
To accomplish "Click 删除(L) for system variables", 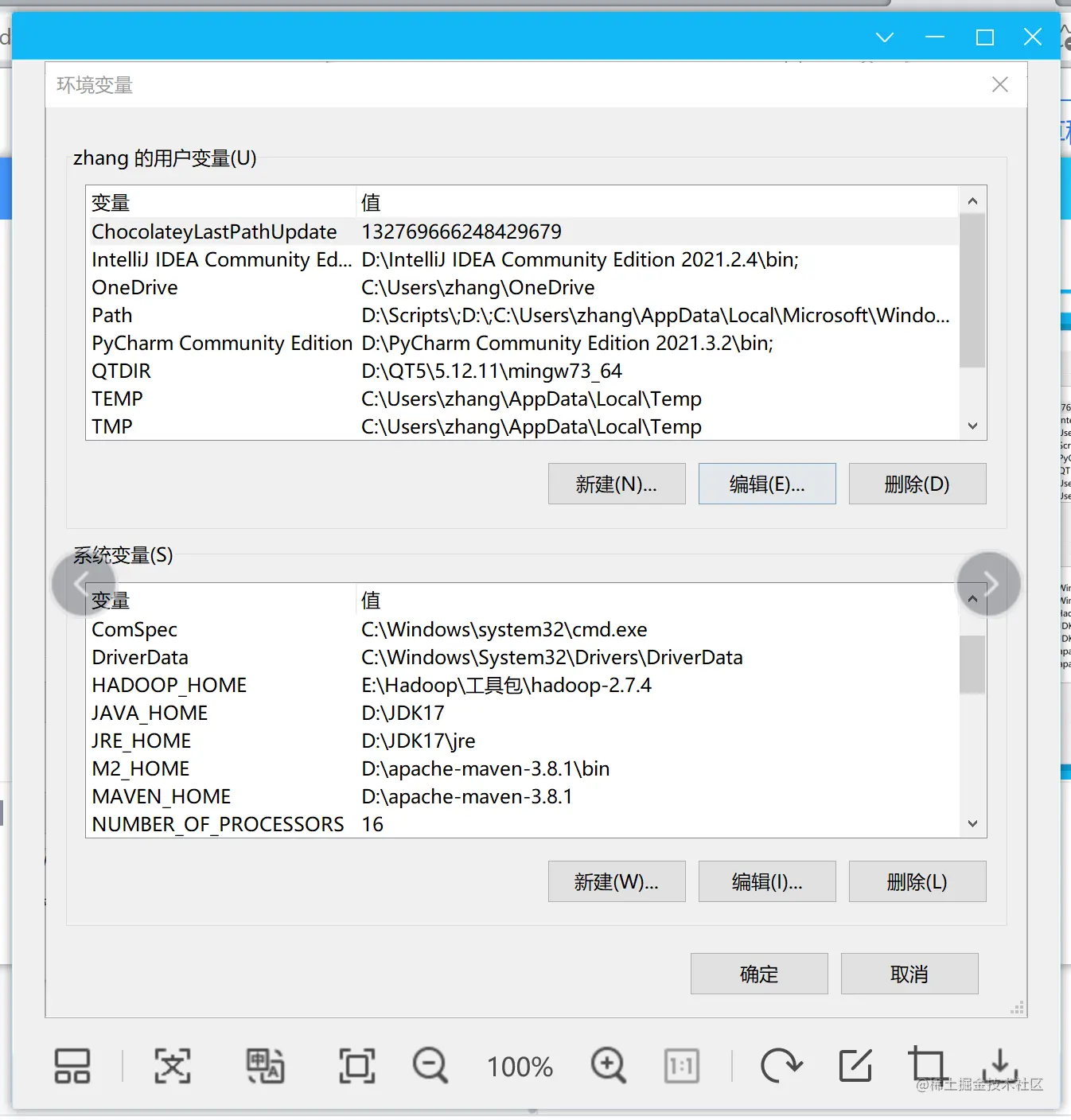I will (x=917, y=881).
